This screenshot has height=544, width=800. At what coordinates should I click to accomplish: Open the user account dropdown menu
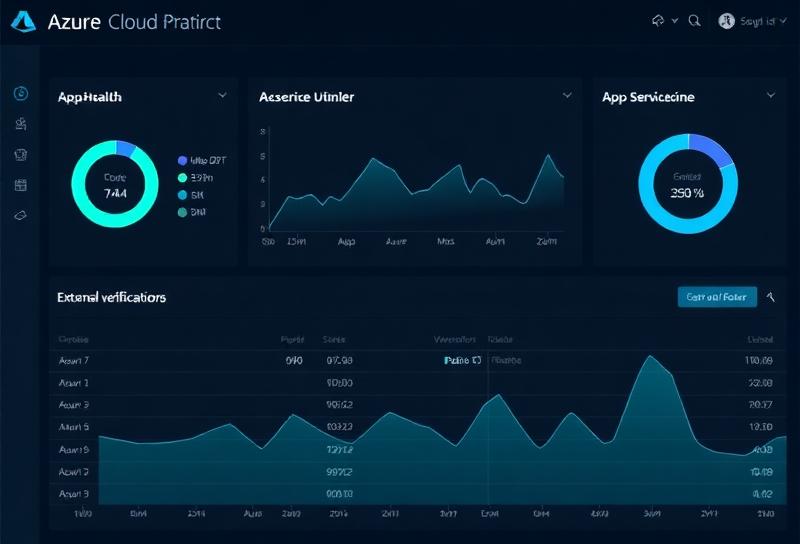pyautogui.click(x=760, y=20)
